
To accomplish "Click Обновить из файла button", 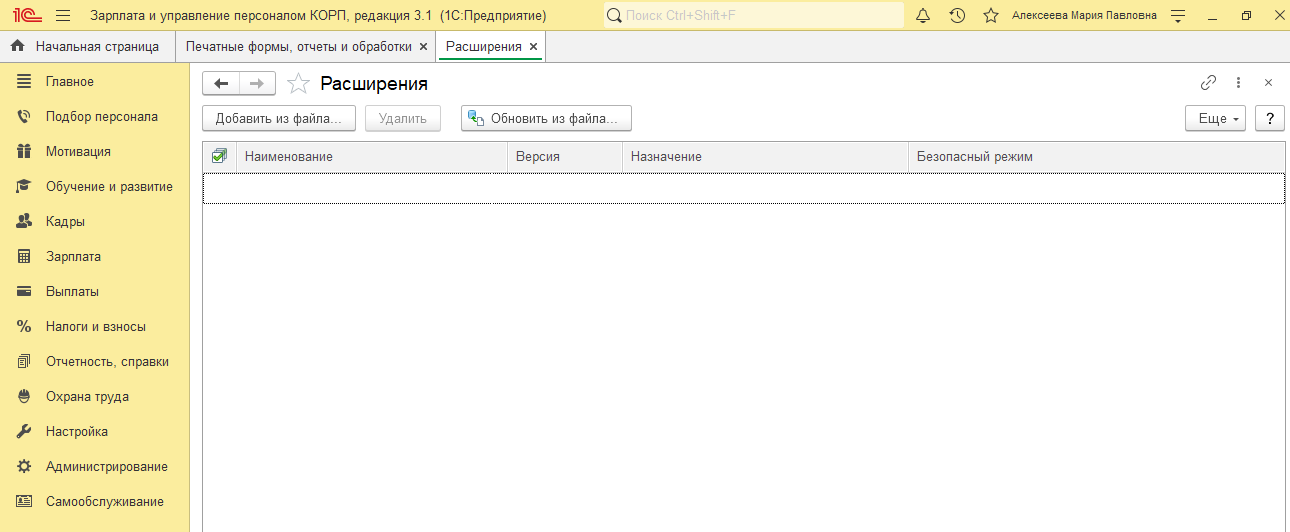I will coord(546,119).
